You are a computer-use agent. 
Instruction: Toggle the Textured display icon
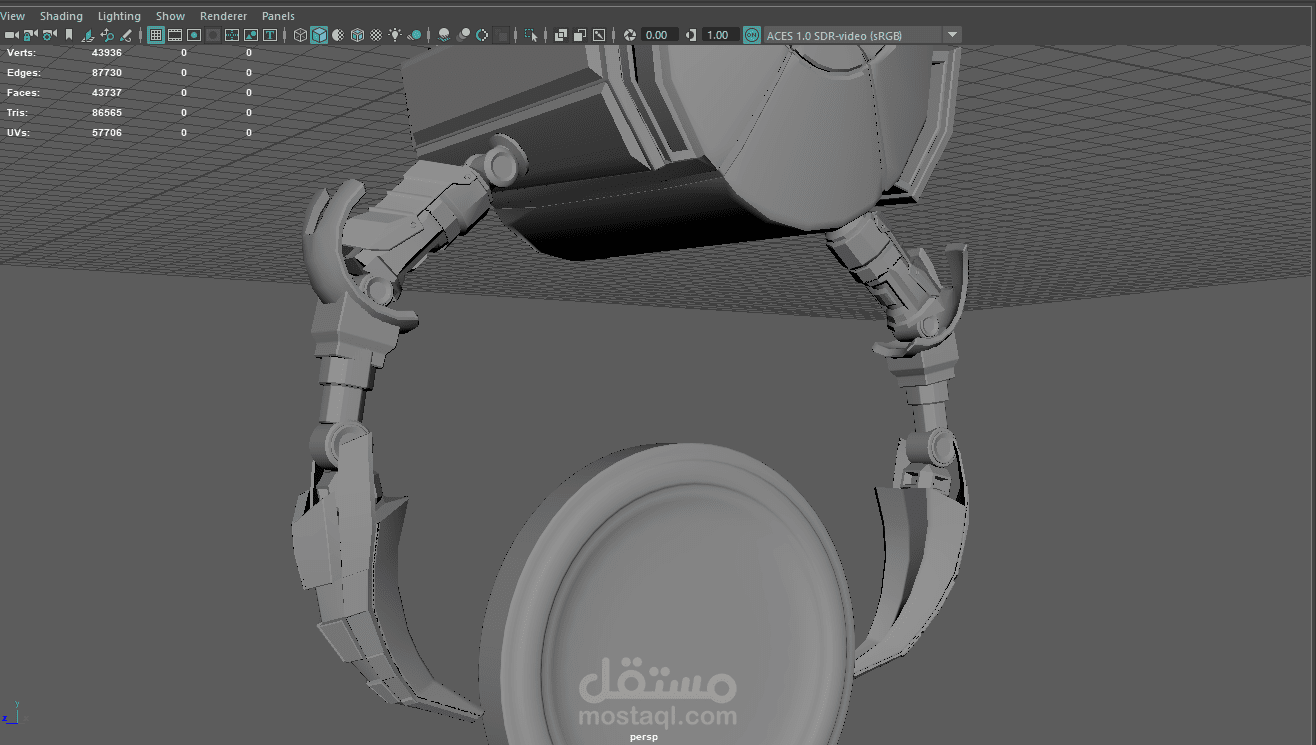(x=375, y=35)
